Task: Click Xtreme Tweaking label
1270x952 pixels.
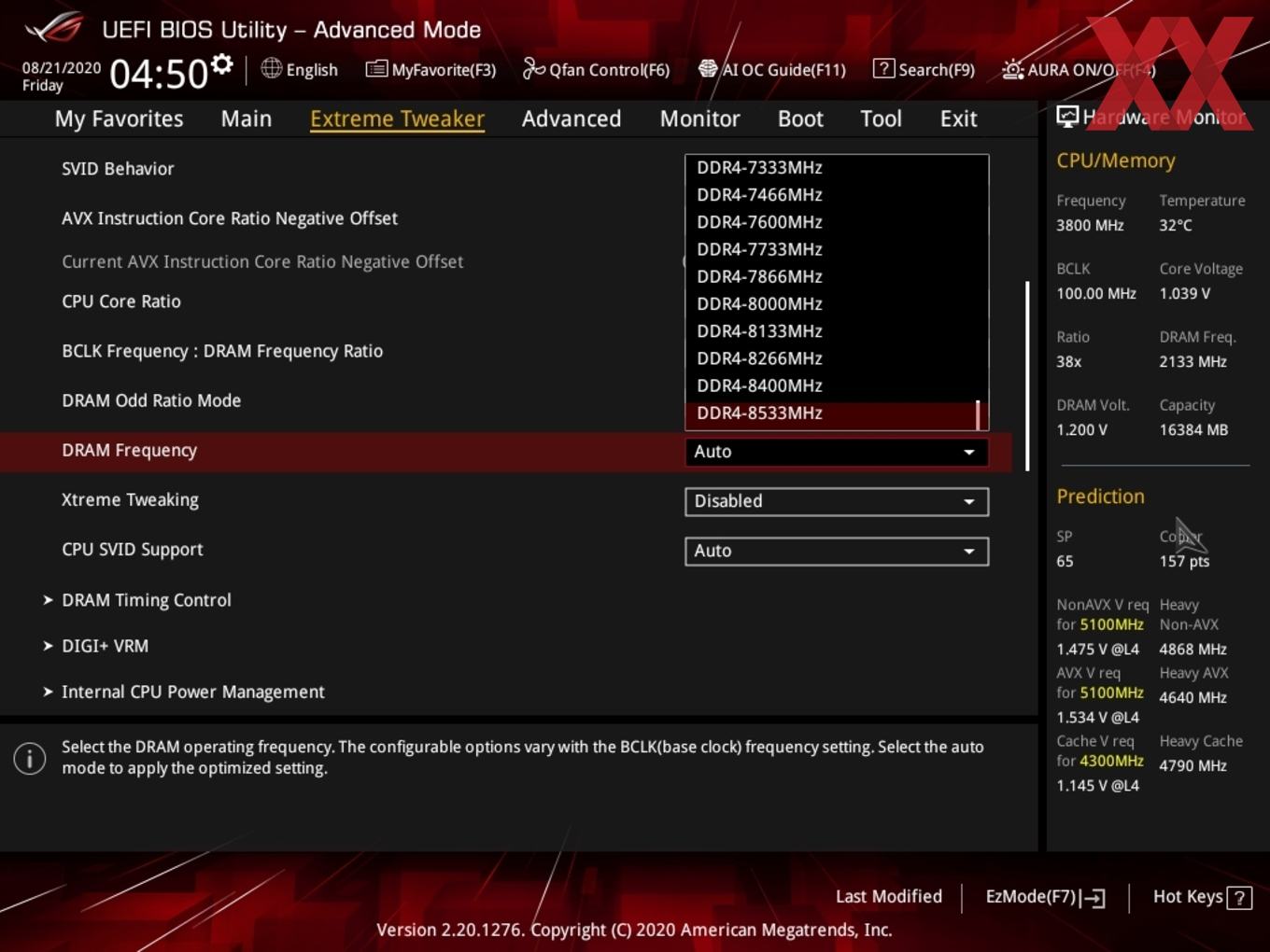Action: point(131,500)
